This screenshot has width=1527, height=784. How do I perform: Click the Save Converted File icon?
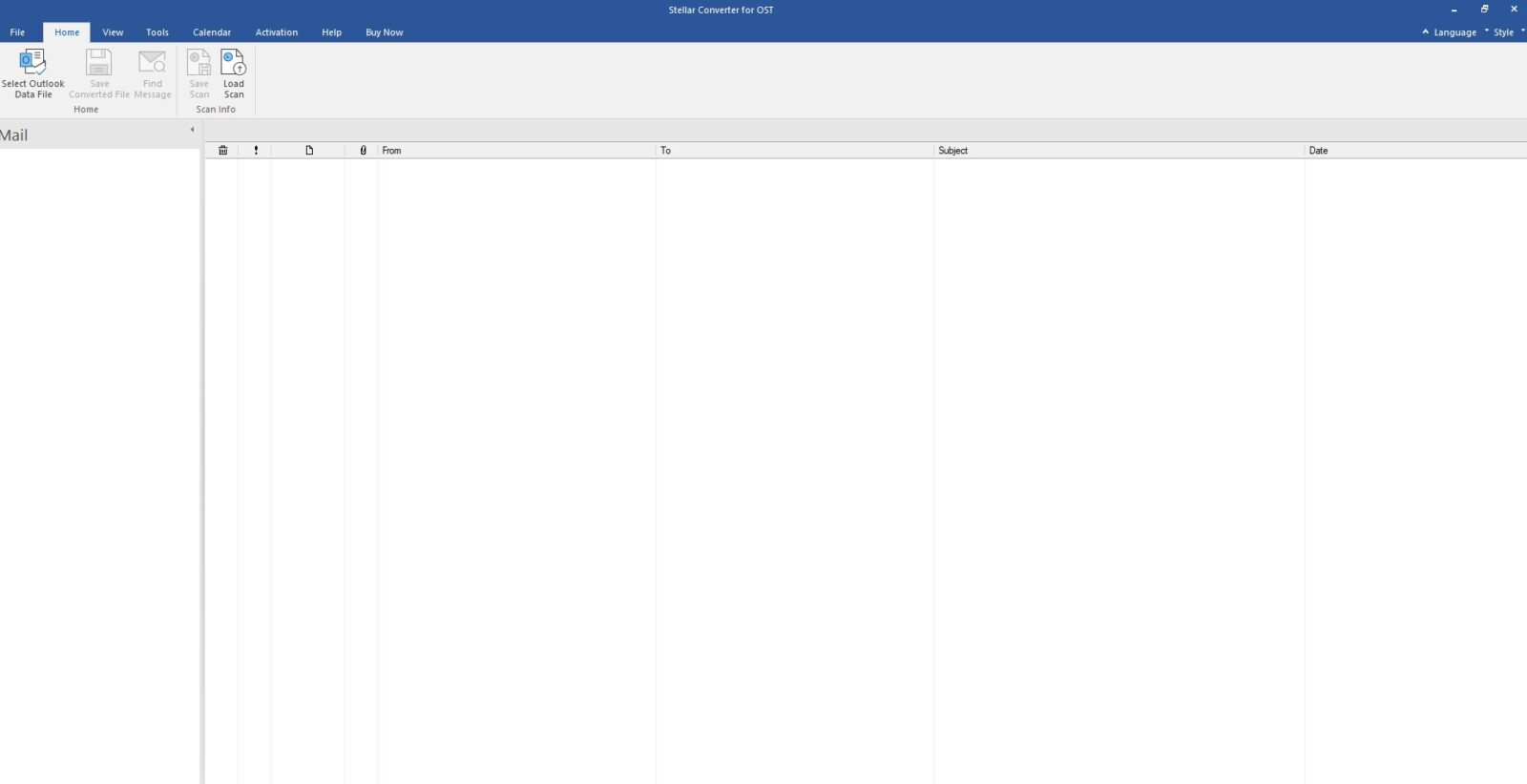click(99, 63)
